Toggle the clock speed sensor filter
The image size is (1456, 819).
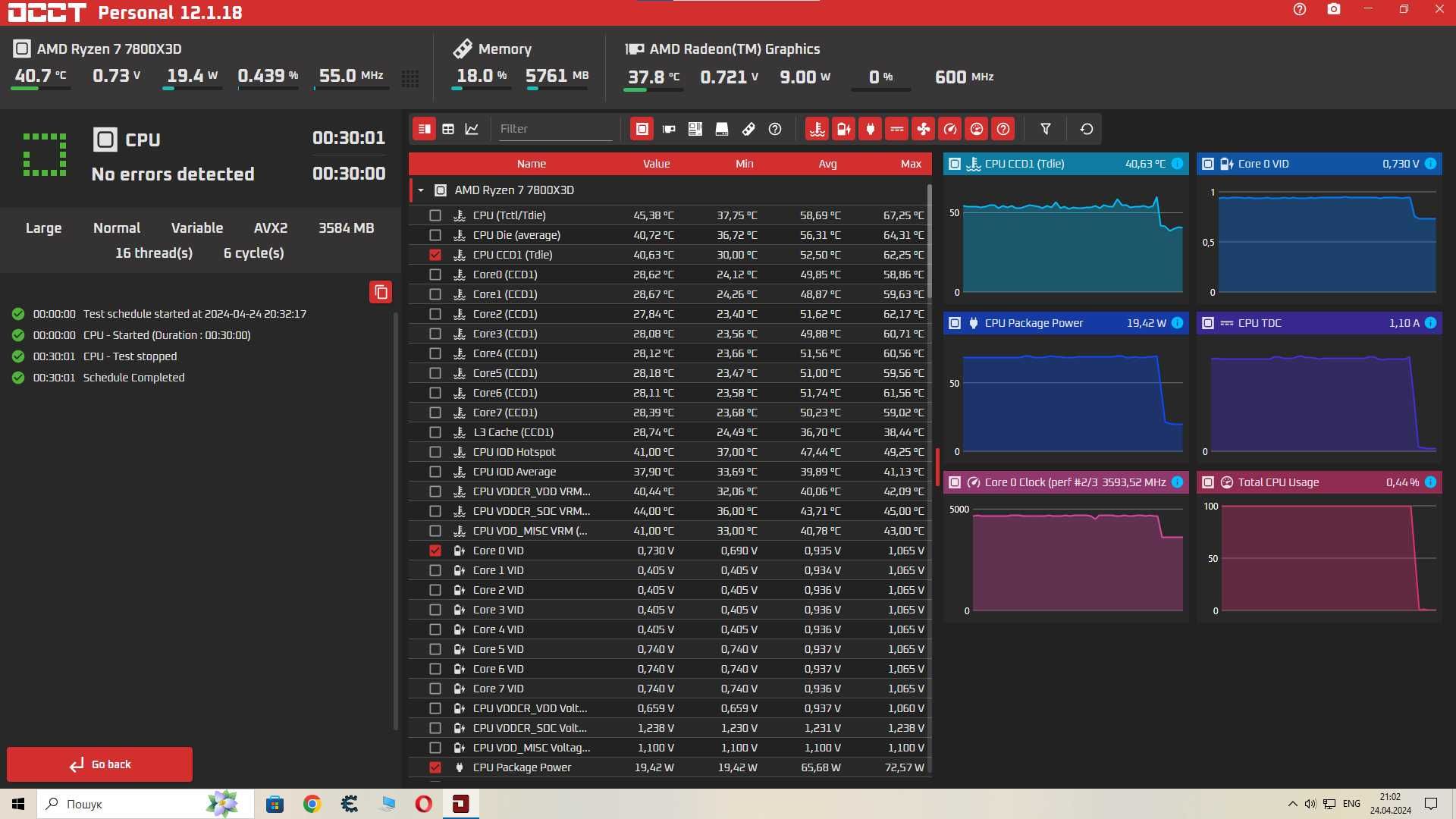pos(949,129)
